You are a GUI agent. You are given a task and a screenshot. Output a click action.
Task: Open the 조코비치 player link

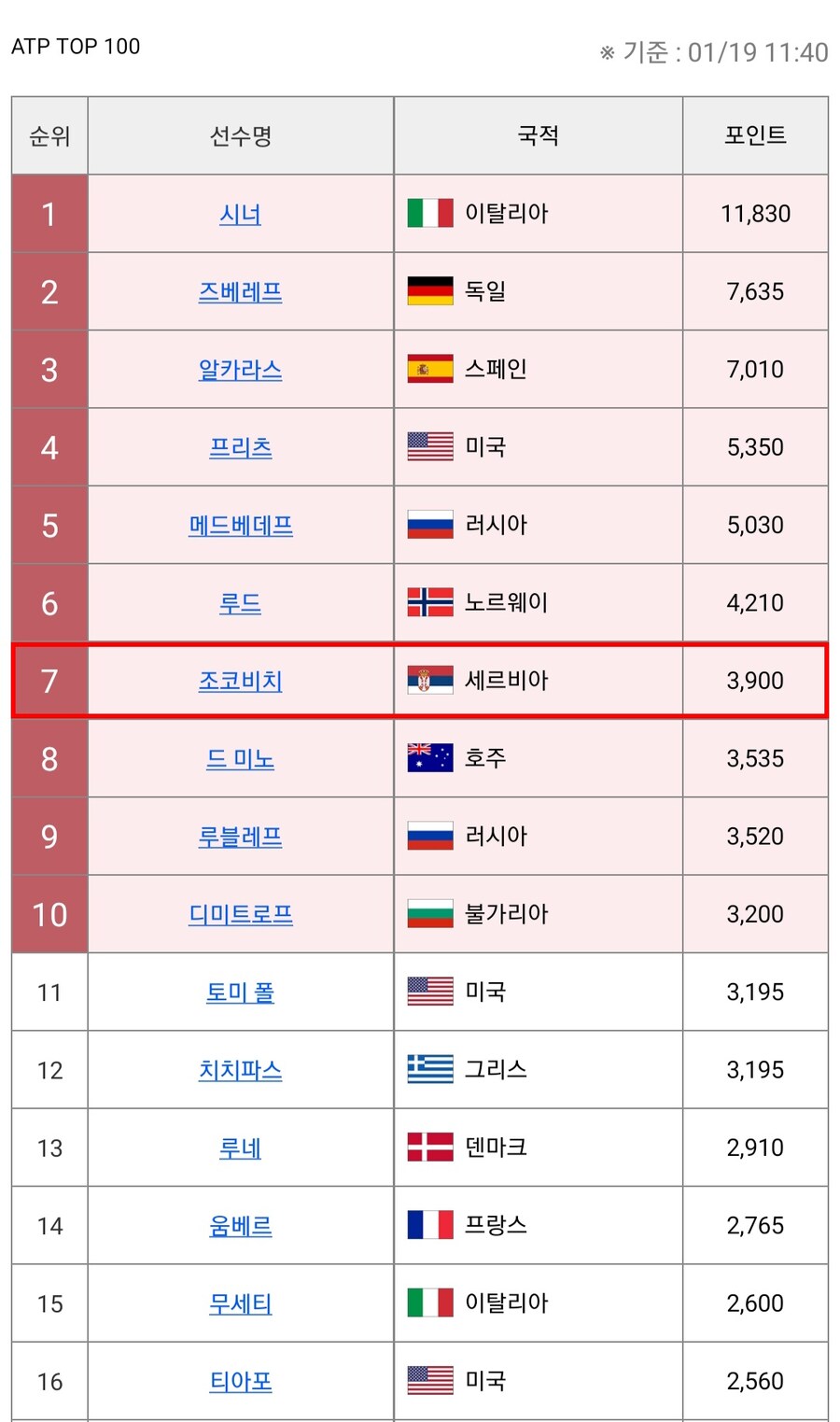coord(239,681)
